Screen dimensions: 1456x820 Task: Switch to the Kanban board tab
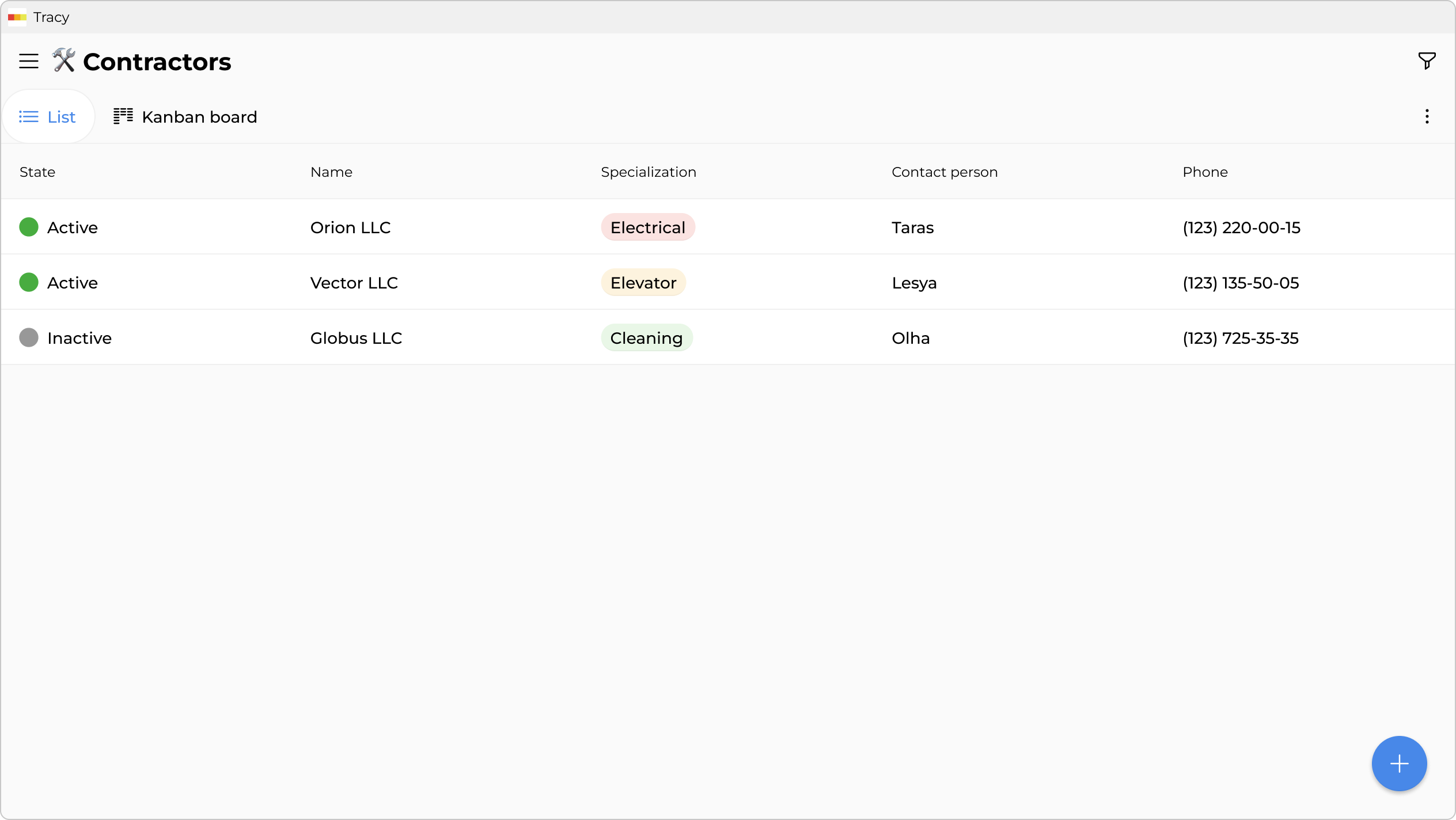click(185, 117)
